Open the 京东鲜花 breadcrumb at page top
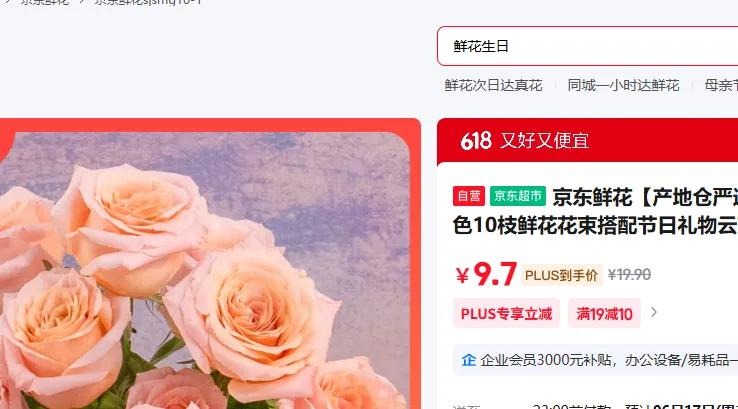This screenshot has width=738, height=409. coord(44,2)
